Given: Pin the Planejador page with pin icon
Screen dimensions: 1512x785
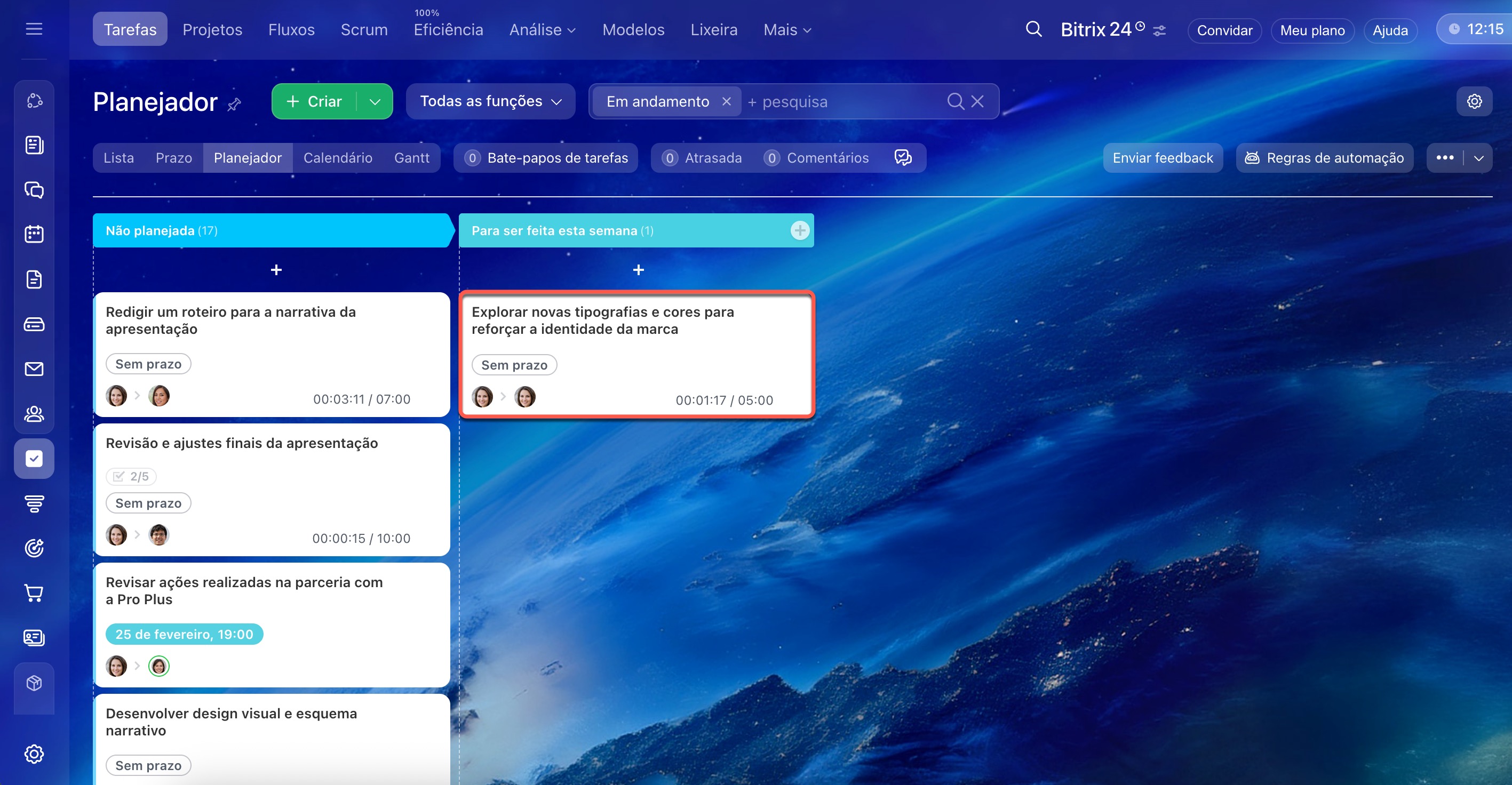Looking at the screenshot, I should click(234, 105).
